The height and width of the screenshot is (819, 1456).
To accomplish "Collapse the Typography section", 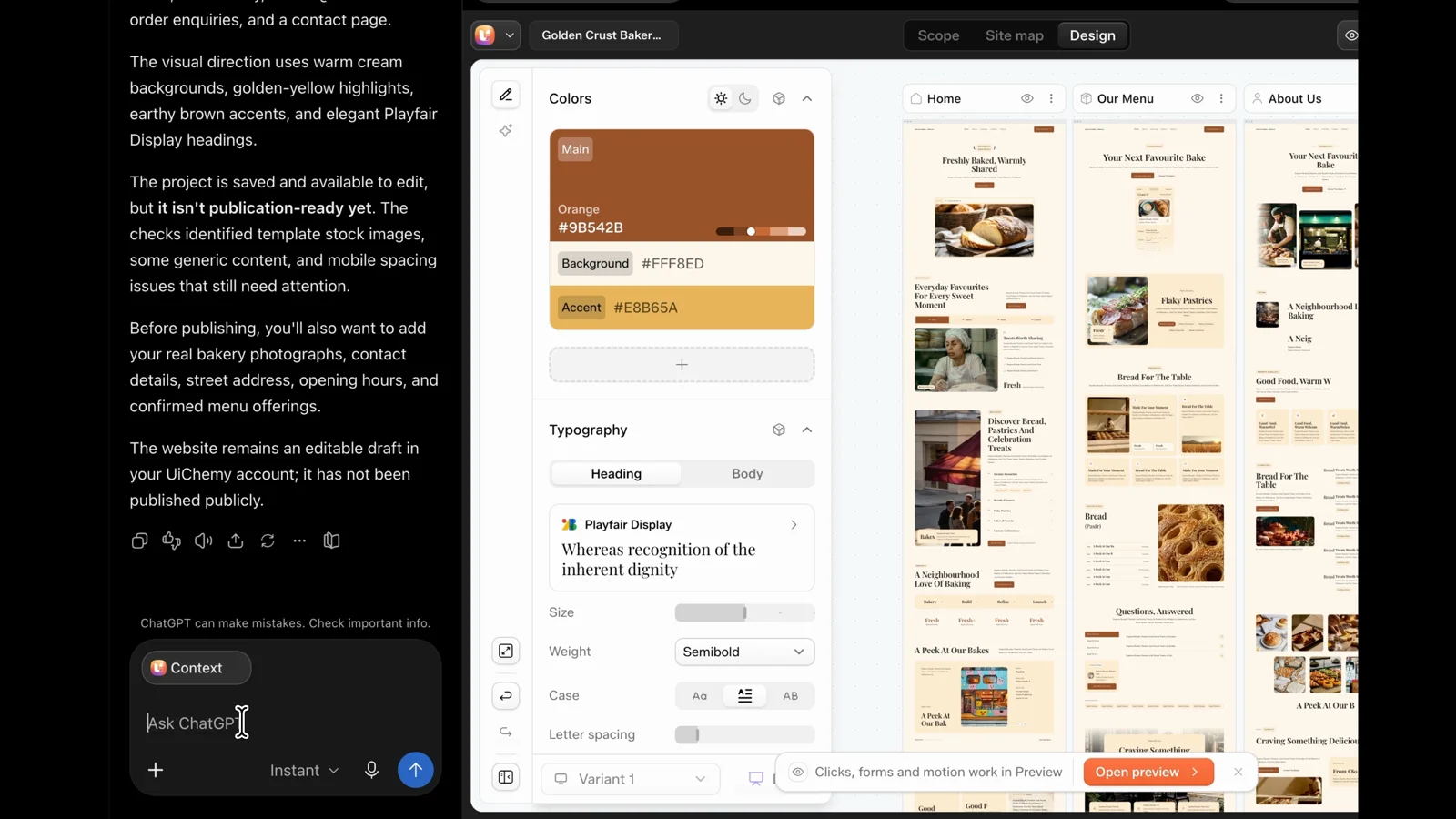I will click(x=807, y=430).
